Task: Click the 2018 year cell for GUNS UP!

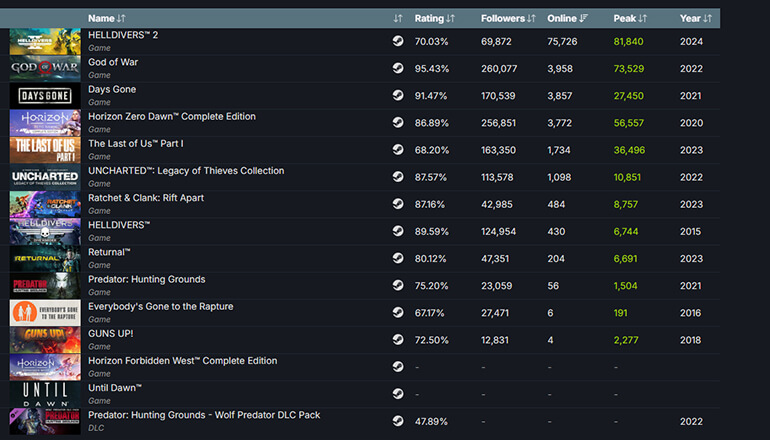Action: tap(690, 340)
